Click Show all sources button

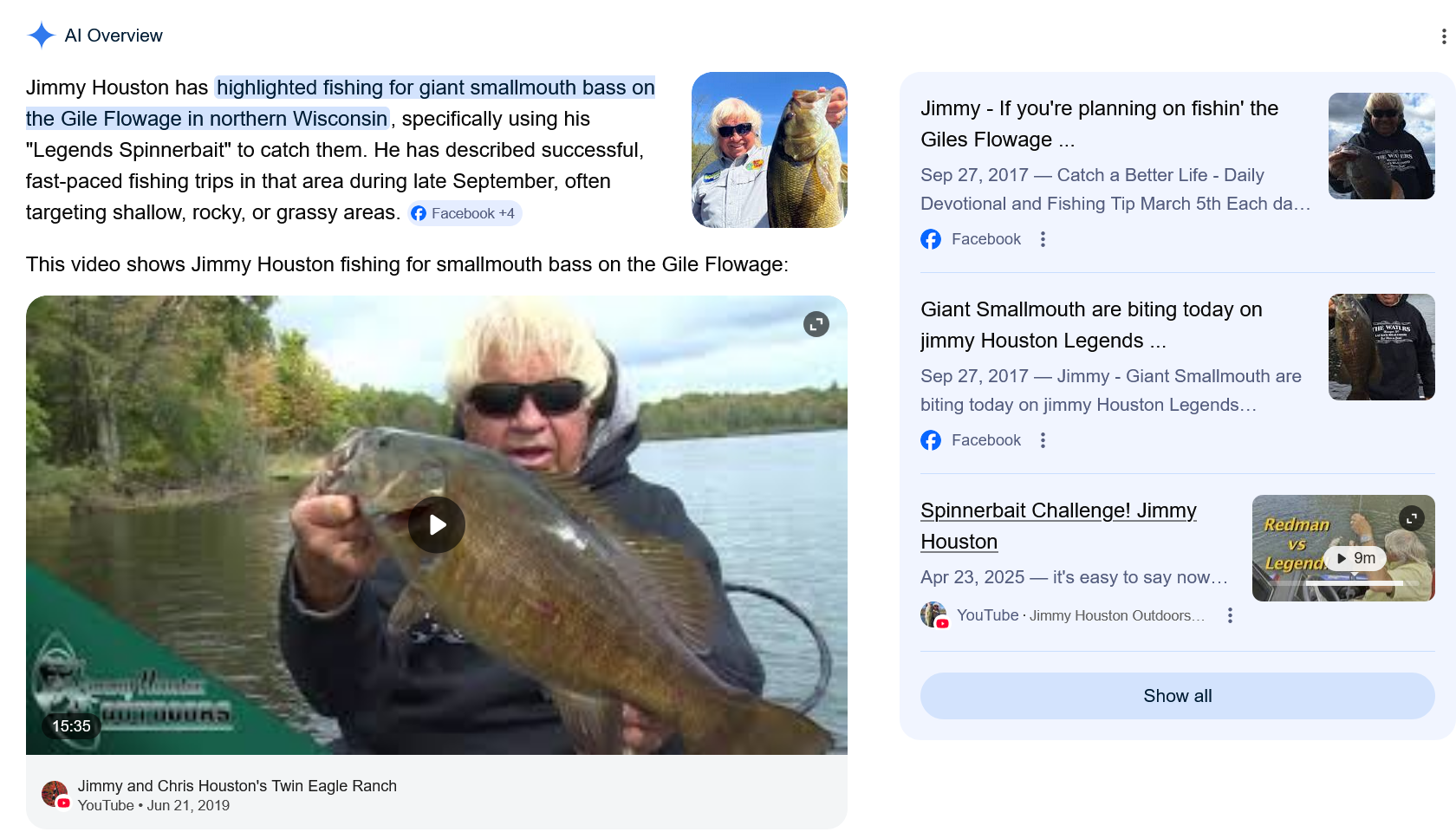click(1177, 696)
